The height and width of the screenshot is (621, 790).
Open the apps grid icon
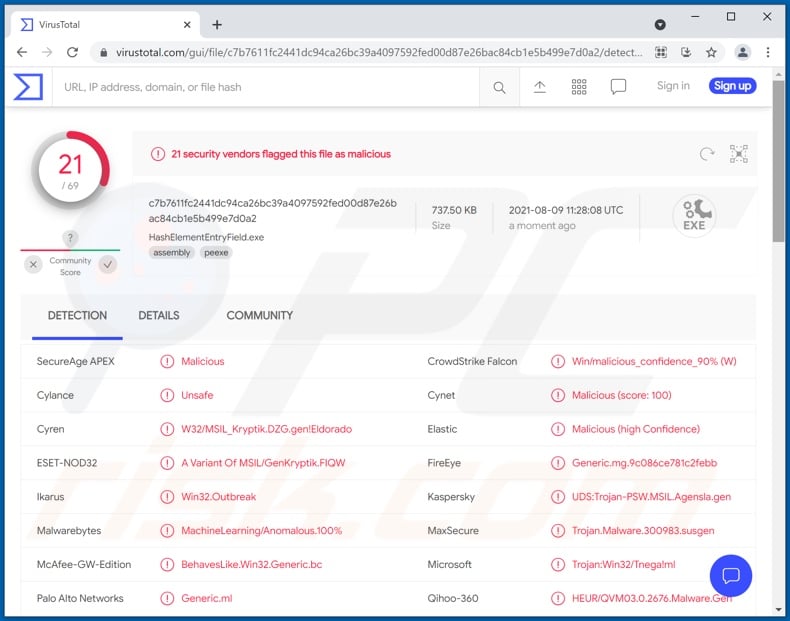tap(579, 87)
